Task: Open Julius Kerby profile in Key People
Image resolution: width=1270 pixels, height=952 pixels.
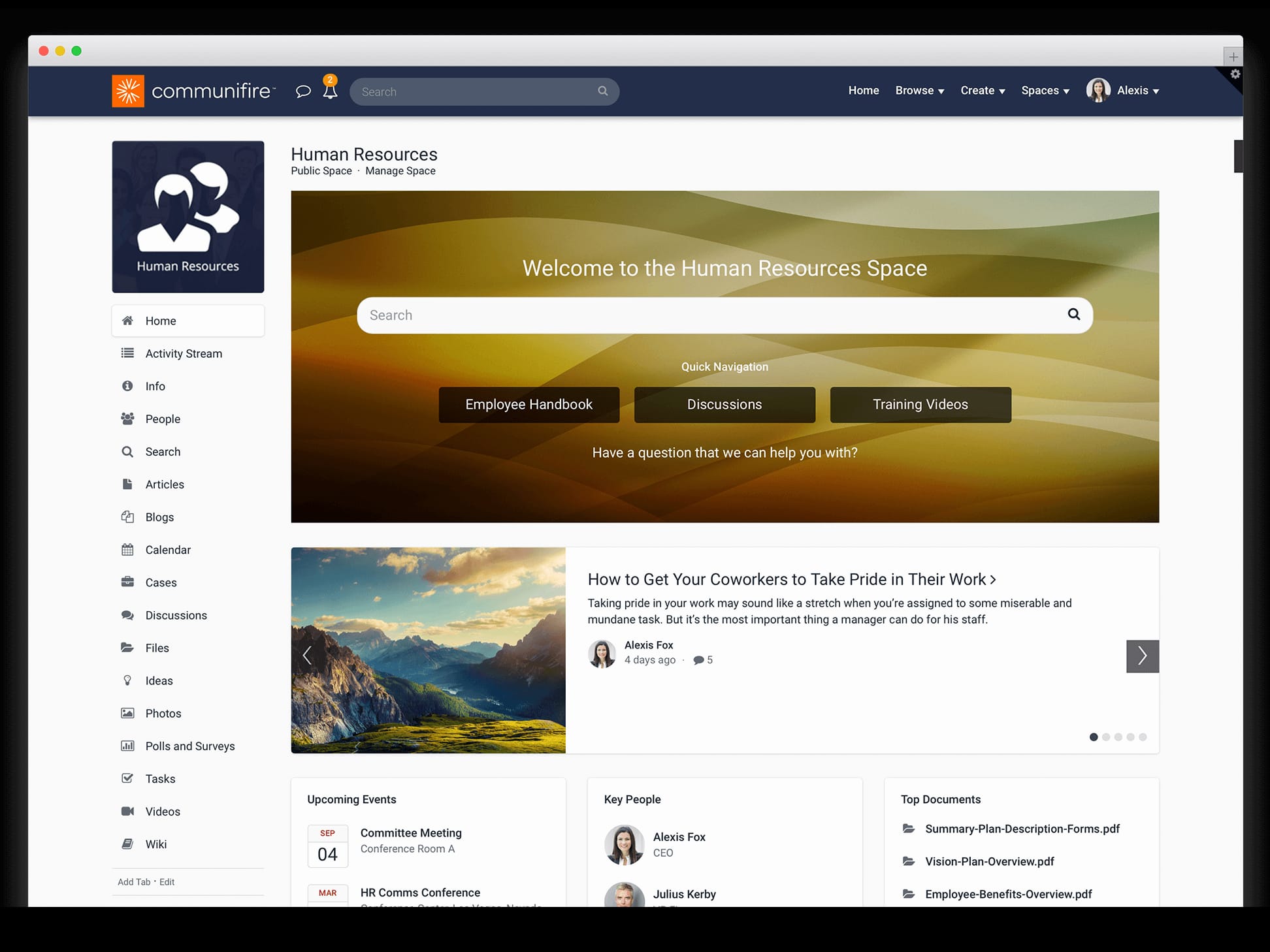Action: (685, 895)
